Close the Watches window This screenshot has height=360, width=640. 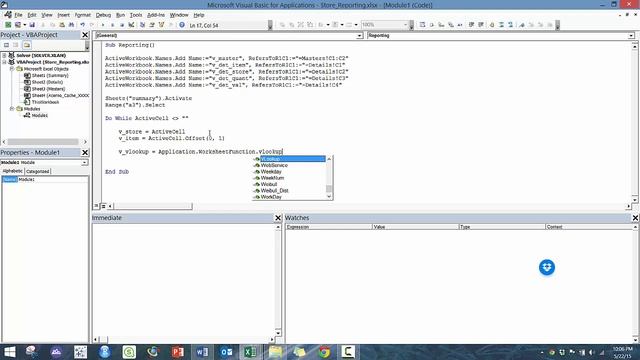click(x=636, y=218)
